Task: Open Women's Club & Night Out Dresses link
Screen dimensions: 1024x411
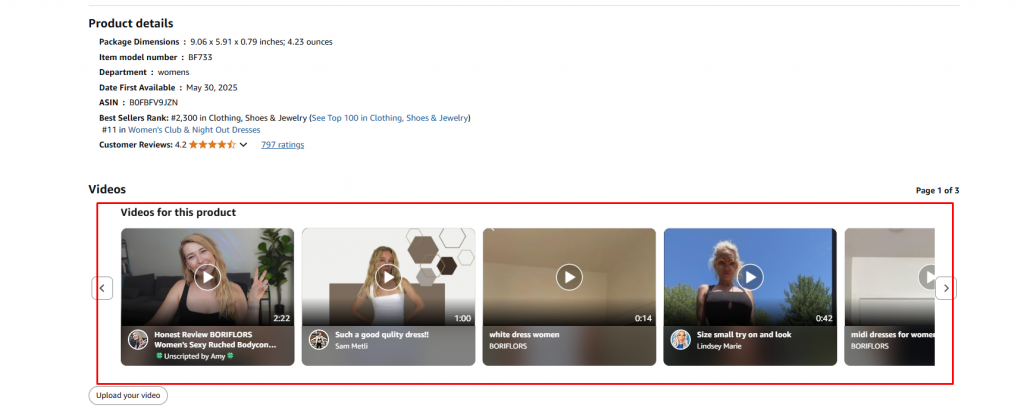Action: (194, 130)
